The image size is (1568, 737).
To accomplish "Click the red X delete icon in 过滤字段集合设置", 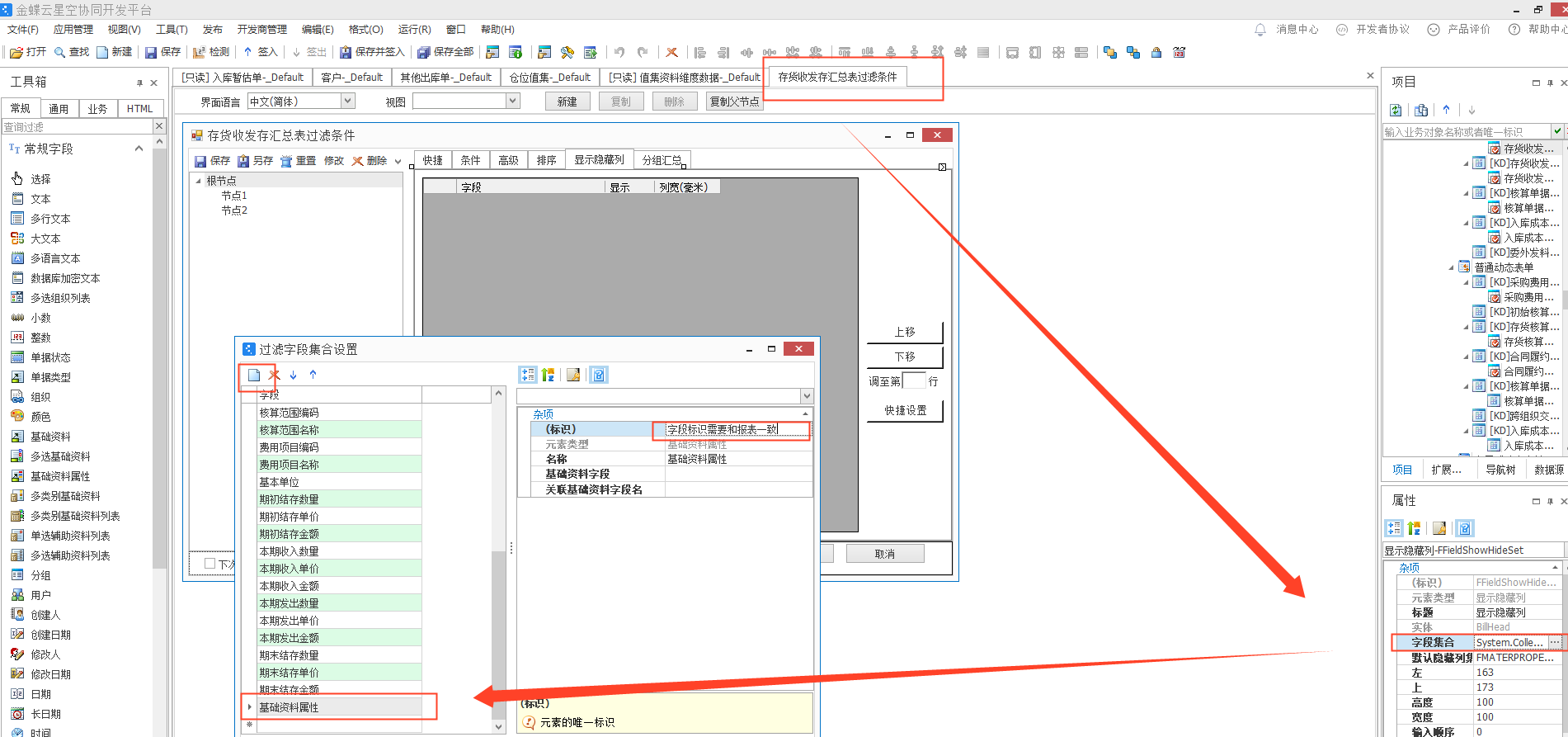I will (x=275, y=375).
